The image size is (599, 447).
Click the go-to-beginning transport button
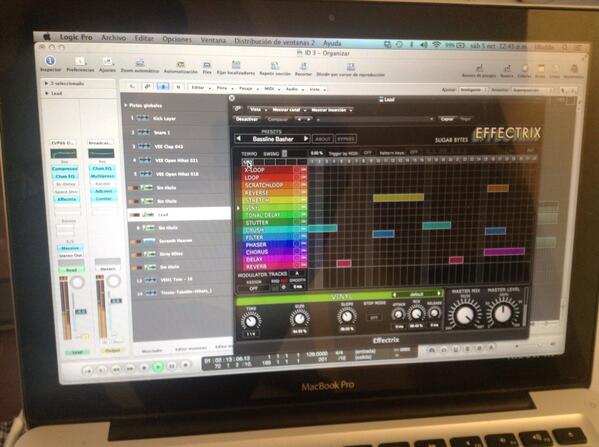pos(88,371)
